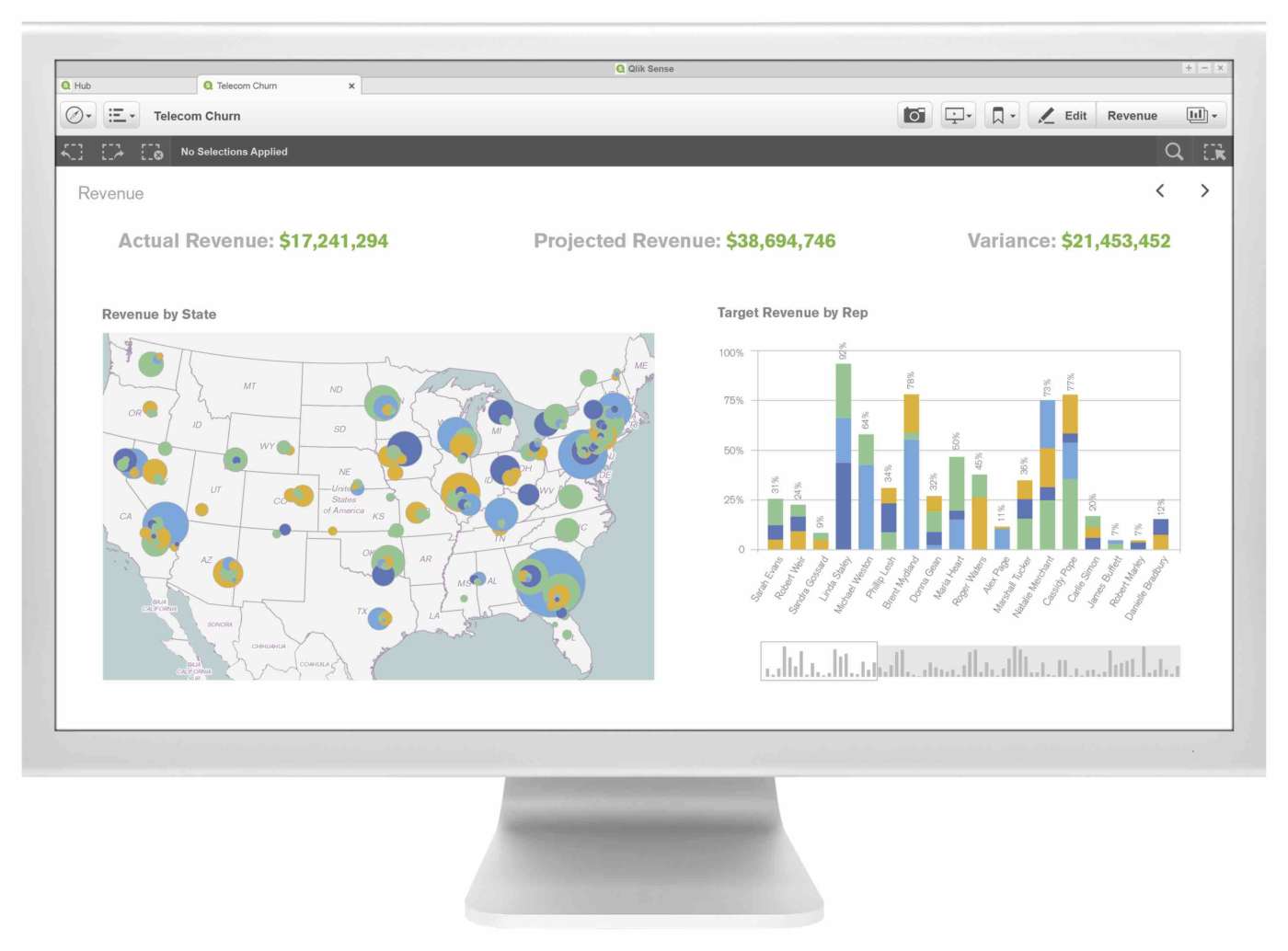Image resolution: width=1288 pixels, height=951 pixels.
Task: Select Natalie Merchant's 73% bar
Action: coord(1047,475)
